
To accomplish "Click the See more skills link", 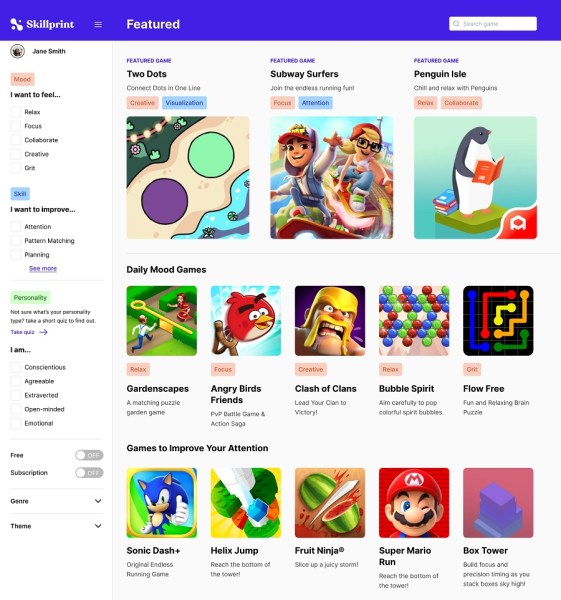I will (43, 268).
